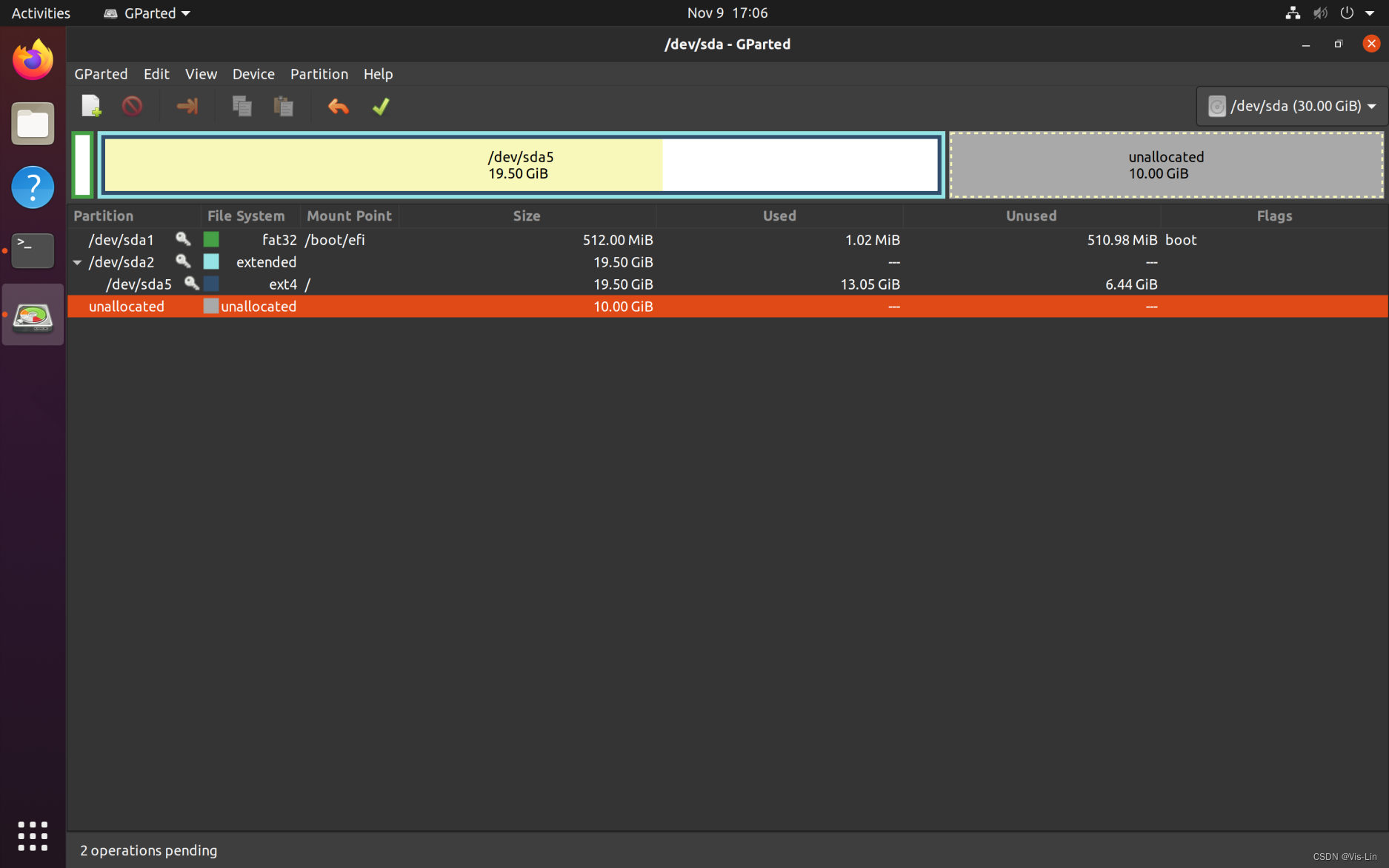This screenshot has height=868, width=1389.
Task: Sort by Size column header
Action: click(527, 216)
